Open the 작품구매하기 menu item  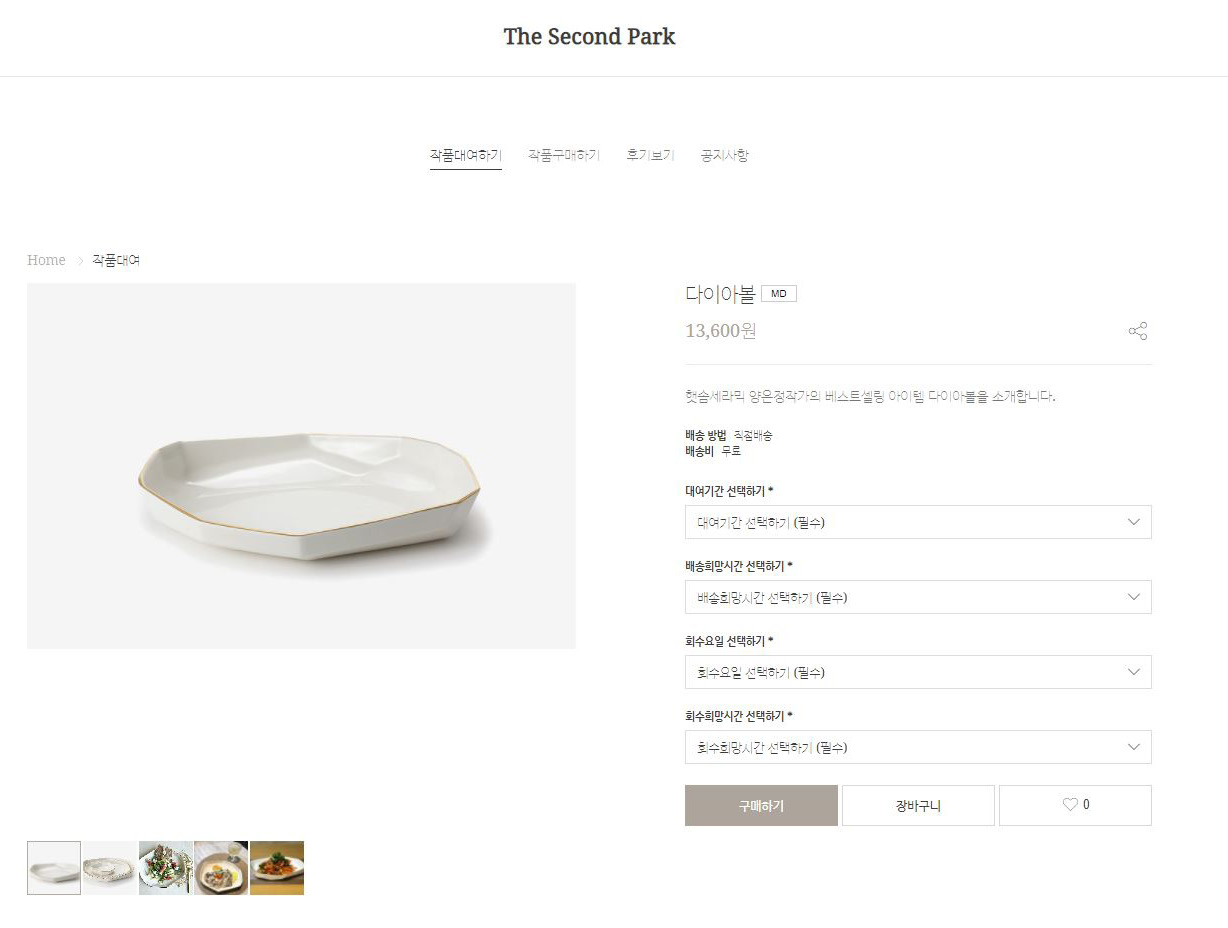564,155
